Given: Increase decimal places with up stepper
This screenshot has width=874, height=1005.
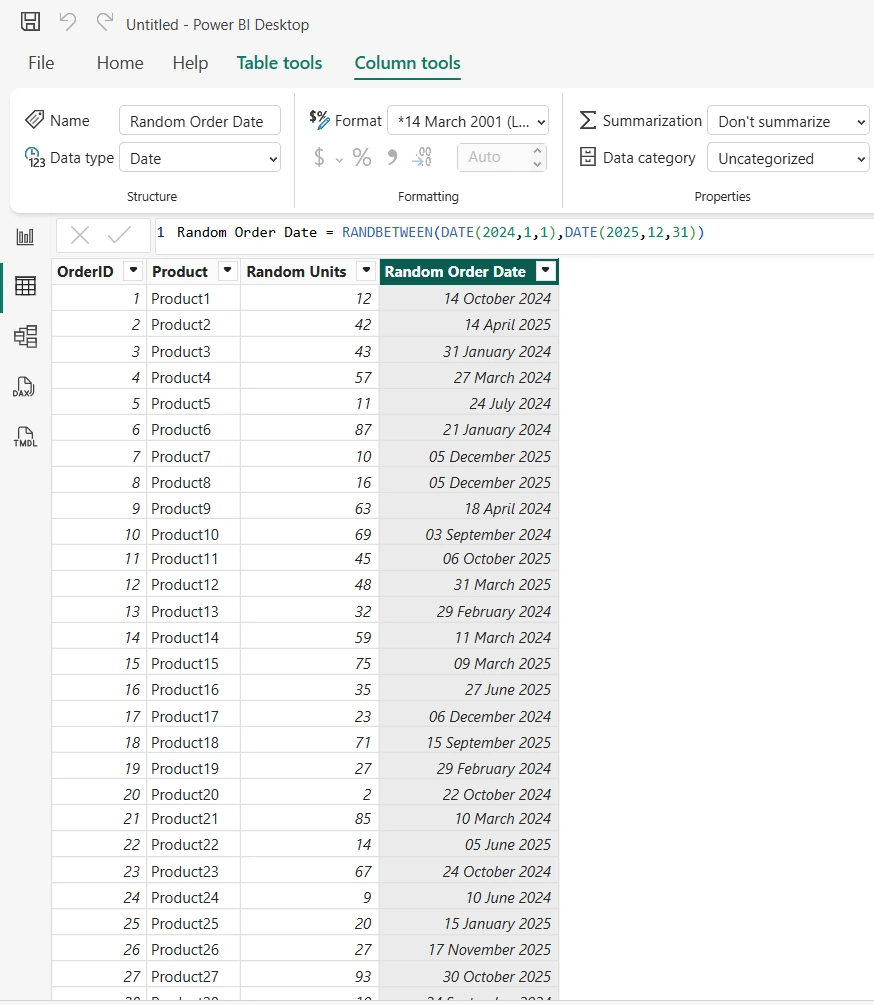Looking at the screenshot, I should click(x=537, y=150).
